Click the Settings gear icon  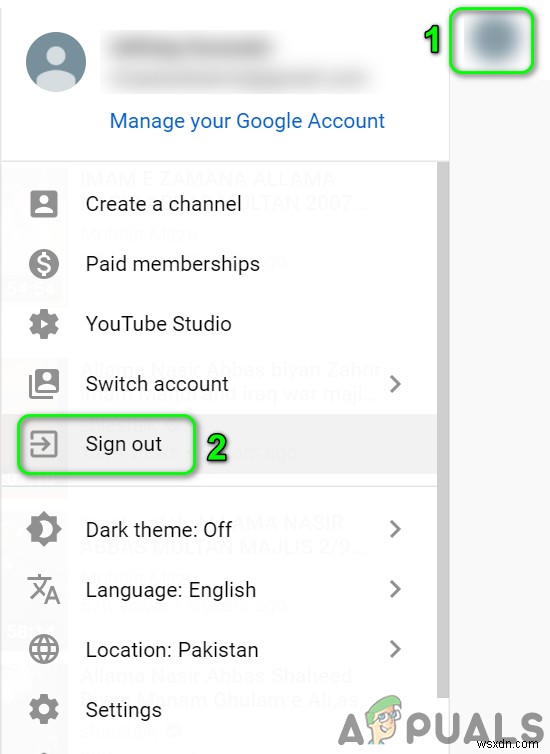pyautogui.click(x=44, y=709)
